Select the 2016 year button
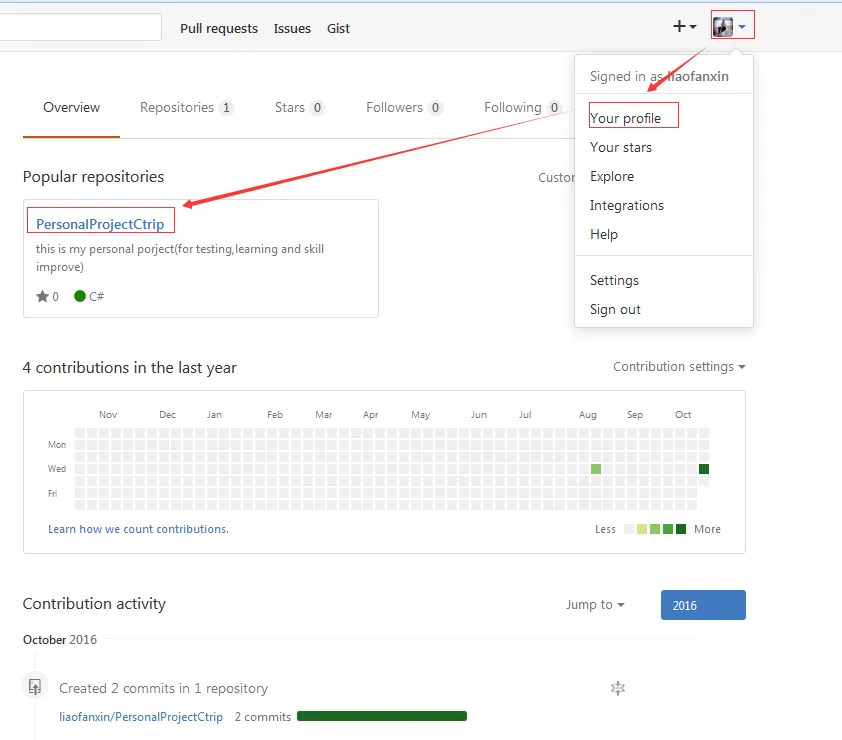Viewport: 842px width, 740px height. [x=703, y=605]
